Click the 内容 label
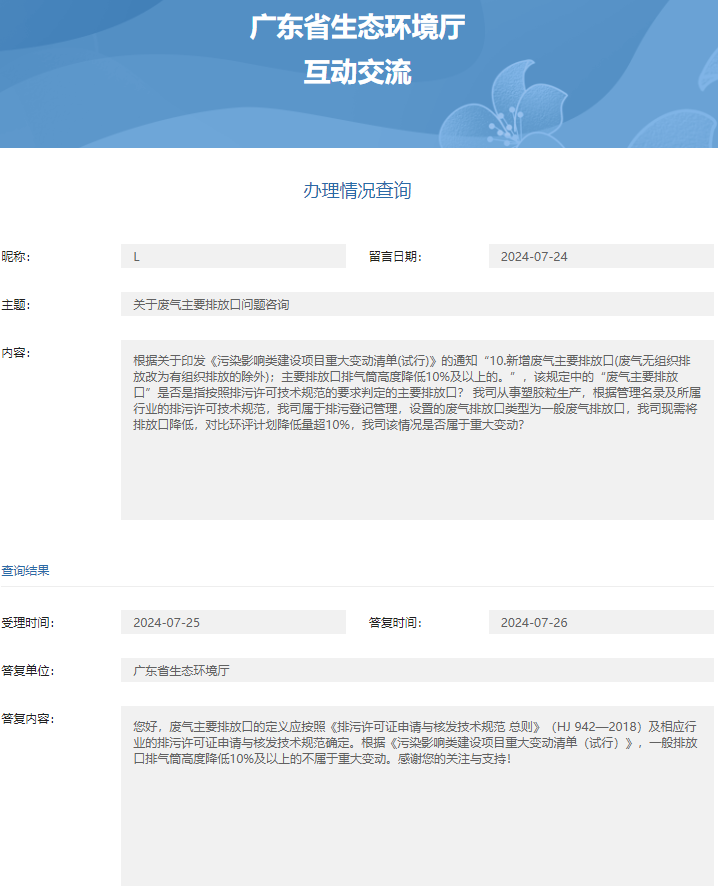This screenshot has width=718, height=892. [x=16, y=352]
